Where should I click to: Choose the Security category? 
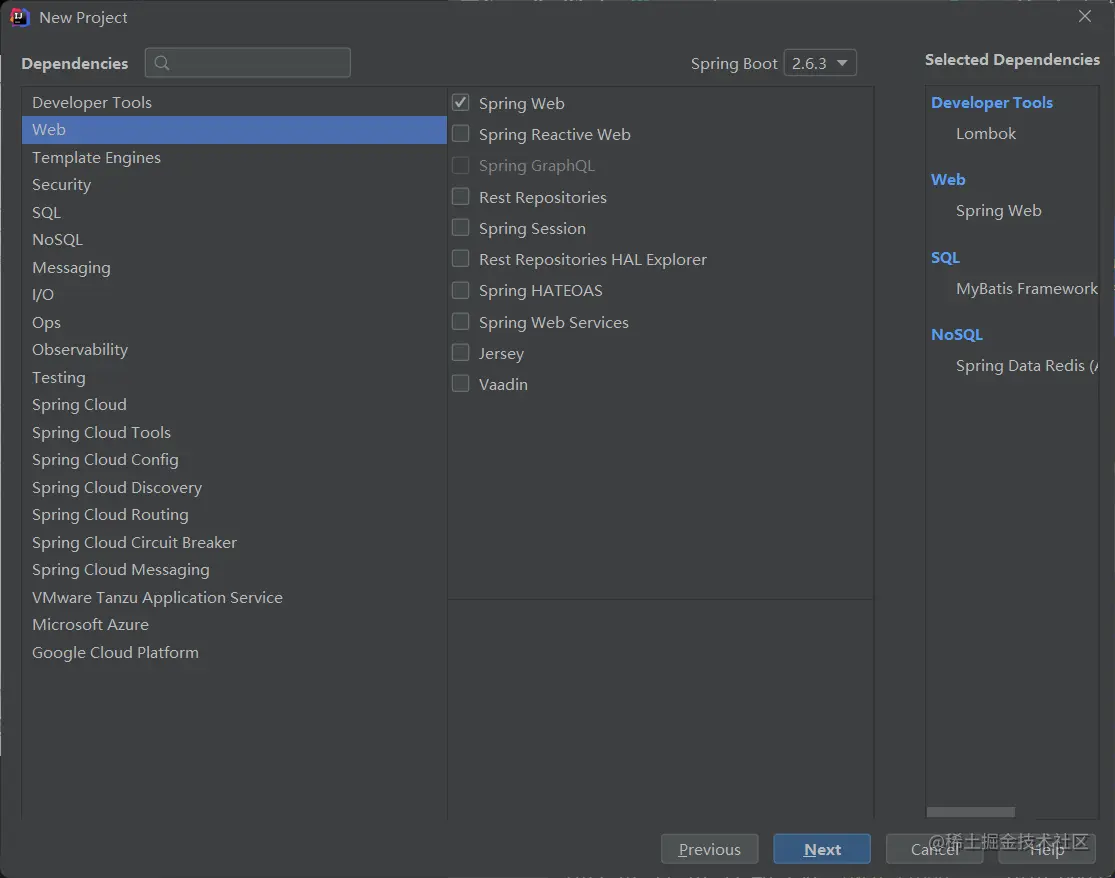[x=234, y=185]
